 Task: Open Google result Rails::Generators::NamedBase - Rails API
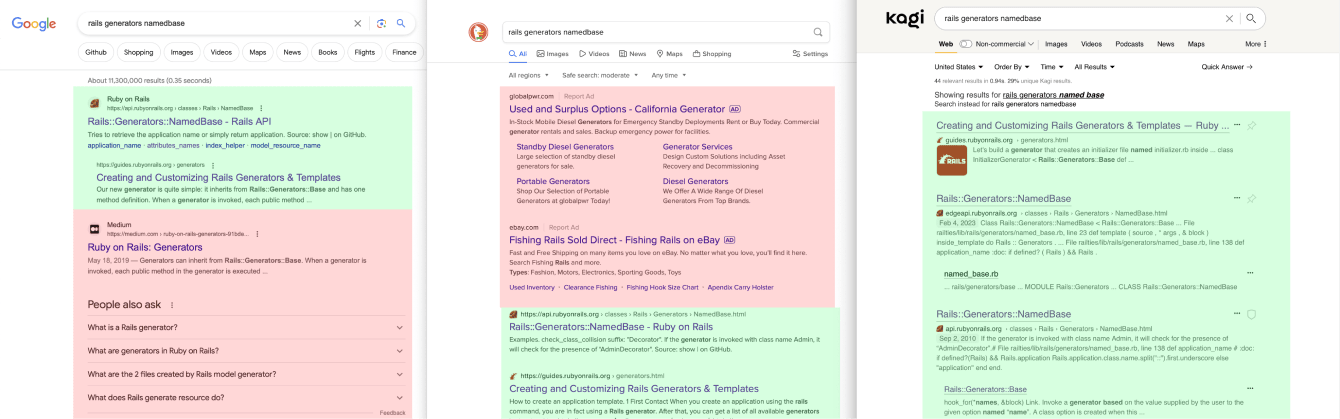[x=179, y=121]
